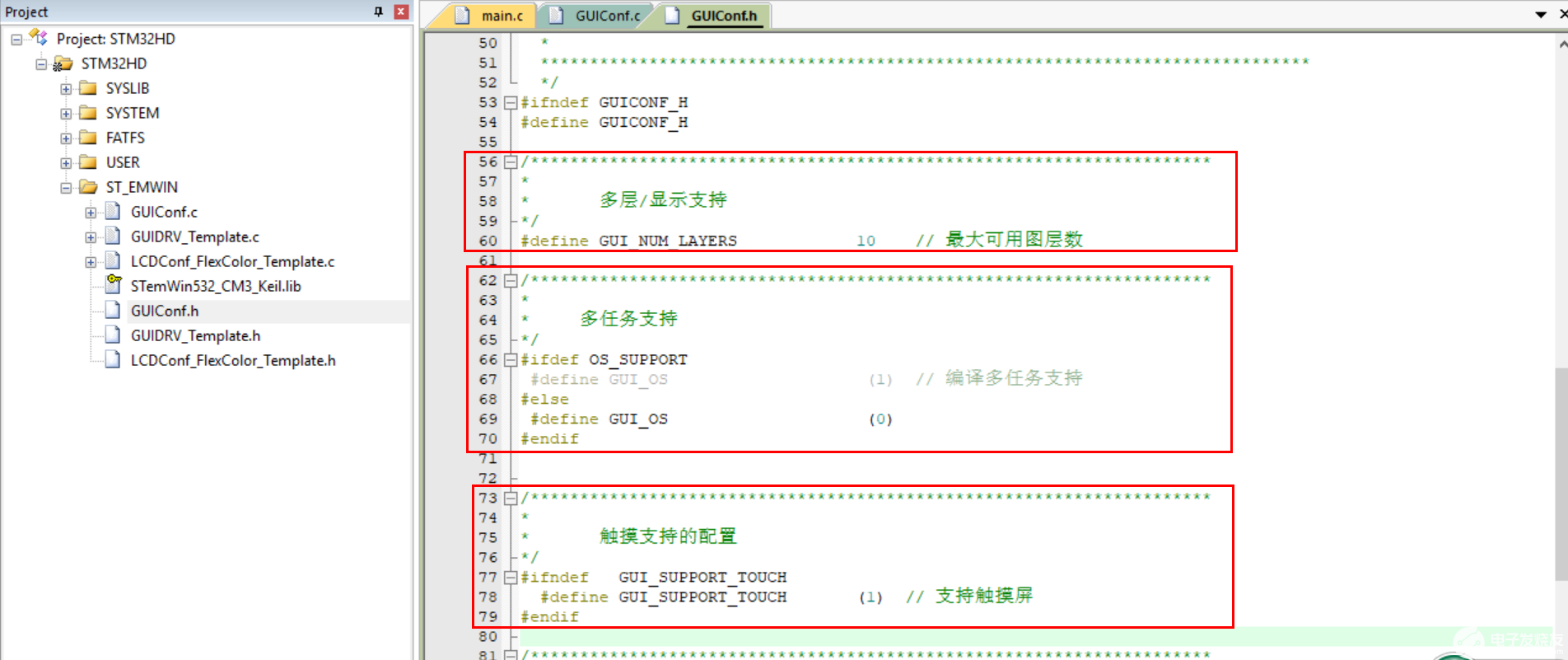Collapse the STM32HD target node
Viewport: 1568px width, 660px height.
pyautogui.click(x=41, y=63)
